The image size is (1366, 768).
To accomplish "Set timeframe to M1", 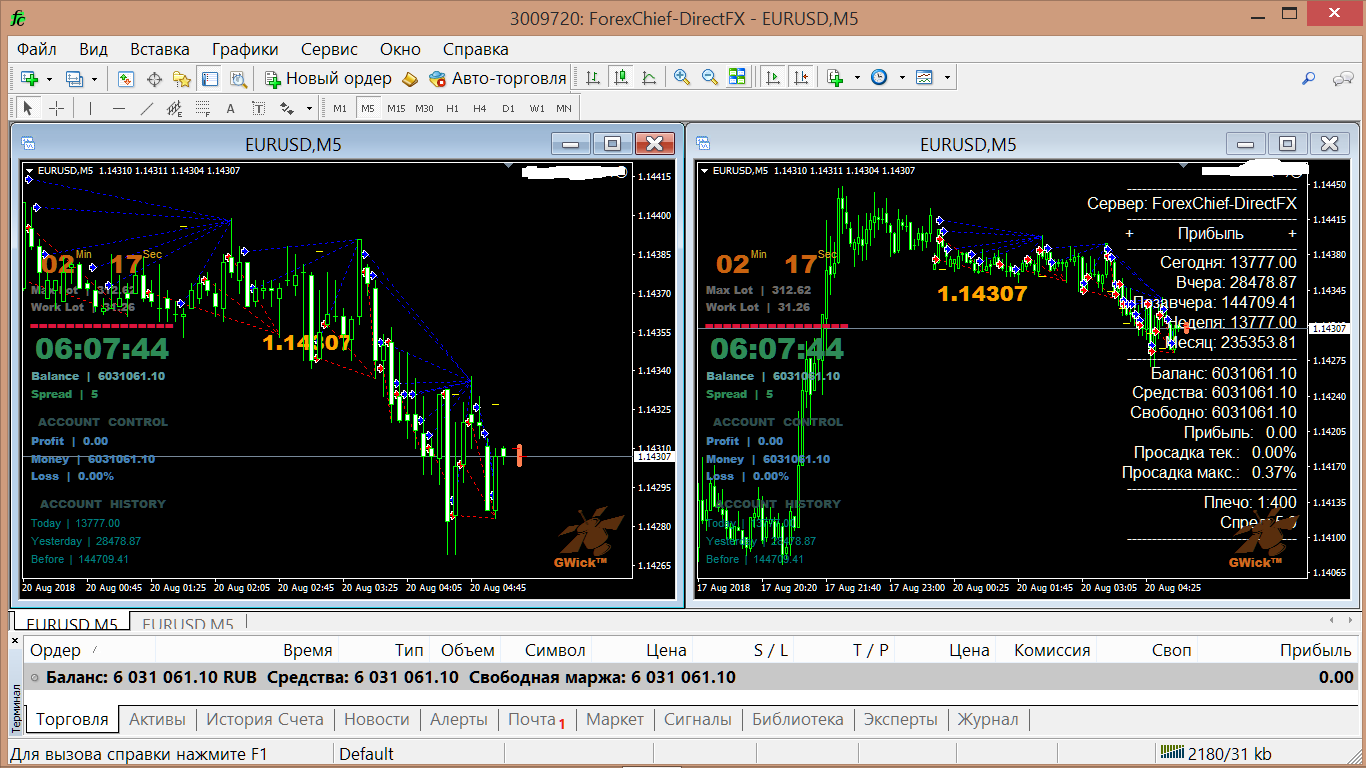I will [x=340, y=108].
